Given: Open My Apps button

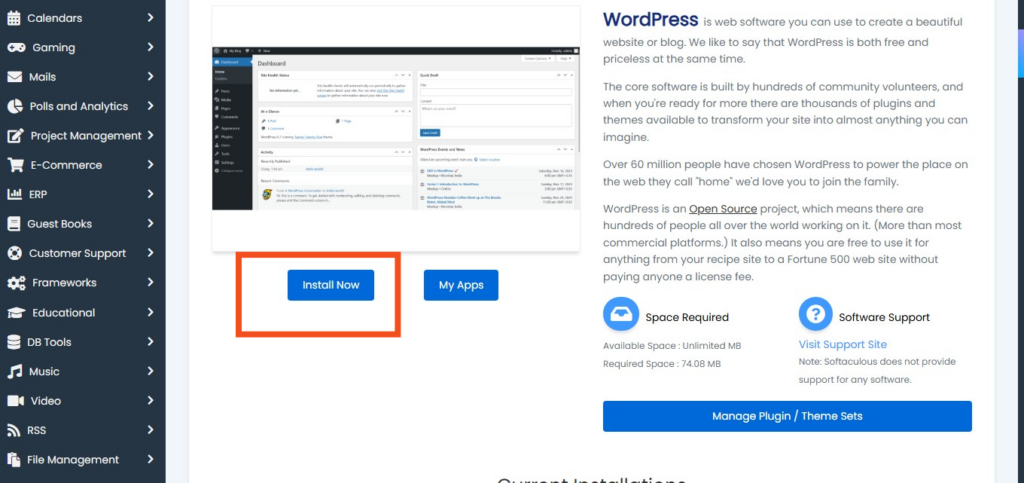Looking at the screenshot, I should pos(461,285).
